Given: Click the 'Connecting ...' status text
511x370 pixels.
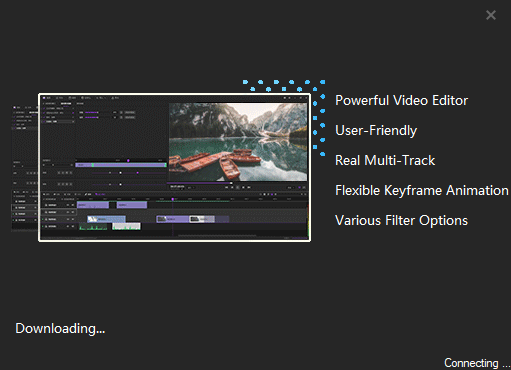Looking at the screenshot, I should pyautogui.click(x=476, y=363).
